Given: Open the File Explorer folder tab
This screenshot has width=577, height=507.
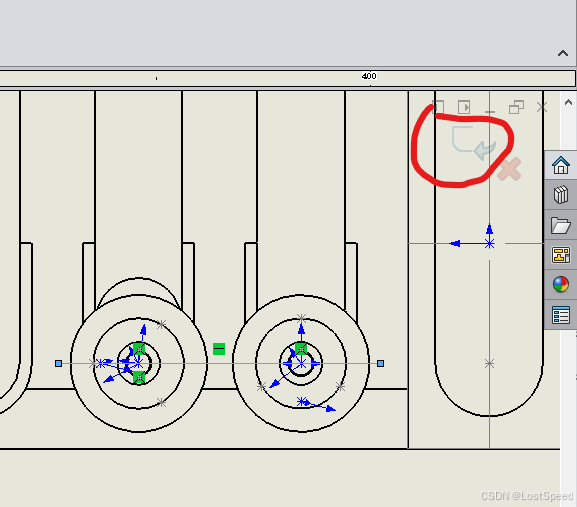Looking at the screenshot, I should pos(561,225).
